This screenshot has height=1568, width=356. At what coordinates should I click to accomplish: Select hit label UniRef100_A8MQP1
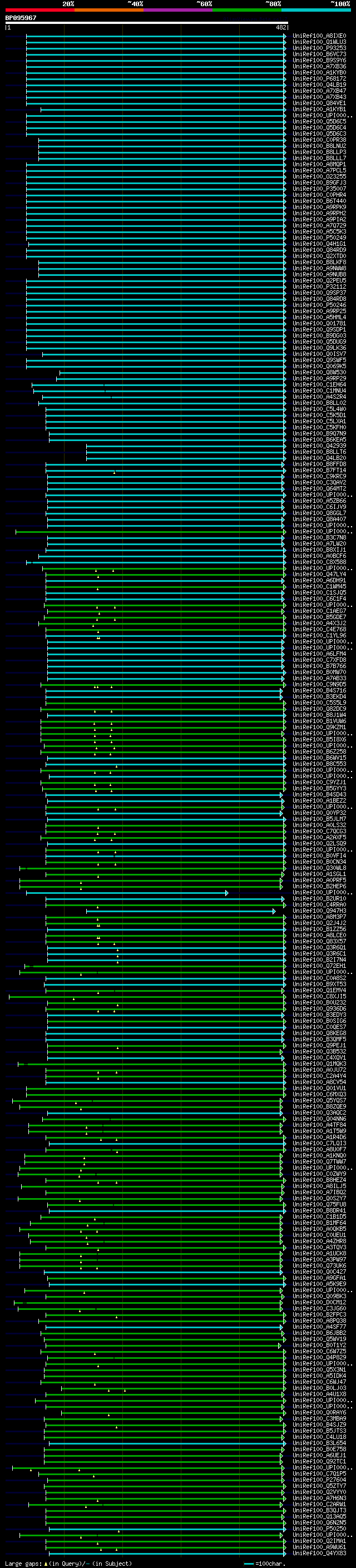click(x=319, y=164)
